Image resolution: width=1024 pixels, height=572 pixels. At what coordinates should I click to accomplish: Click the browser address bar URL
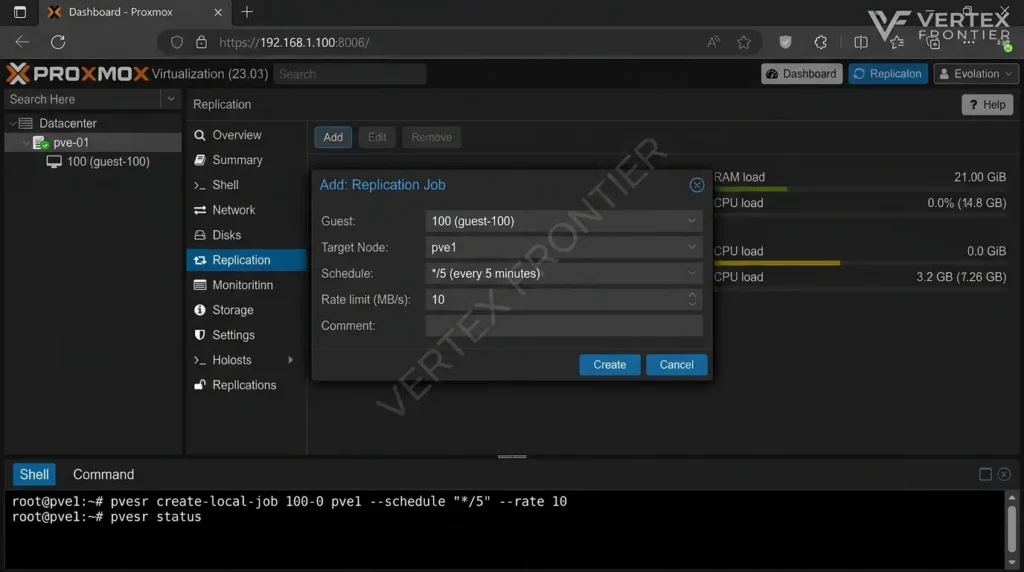[x=295, y=42]
